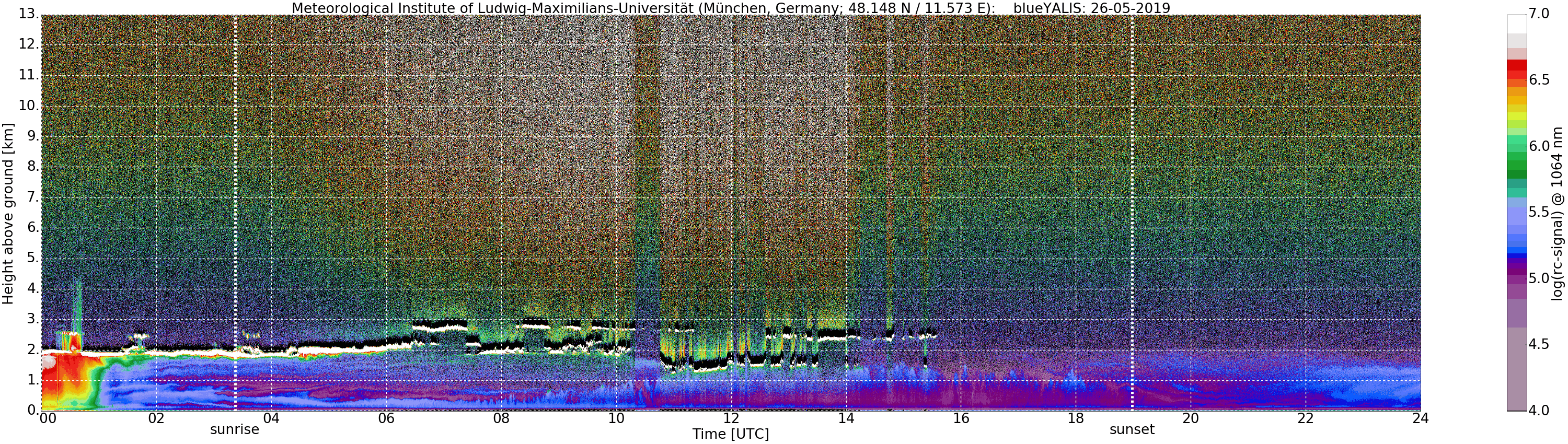The image size is (1568, 444).
Task: Click the colorbar tick label '5.0'
Action: click(x=1539, y=278)
